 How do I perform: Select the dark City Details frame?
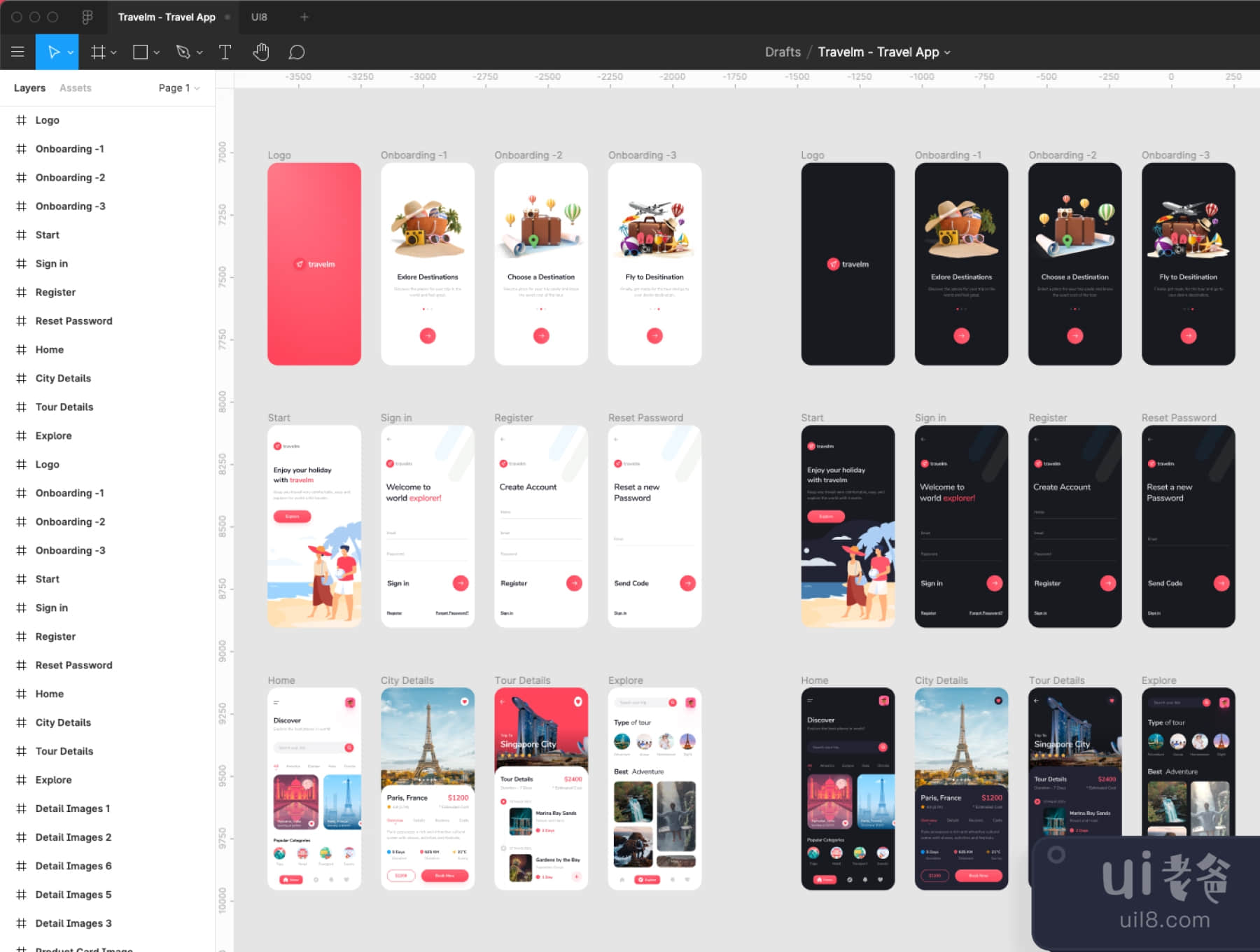[x=961, y=788]
